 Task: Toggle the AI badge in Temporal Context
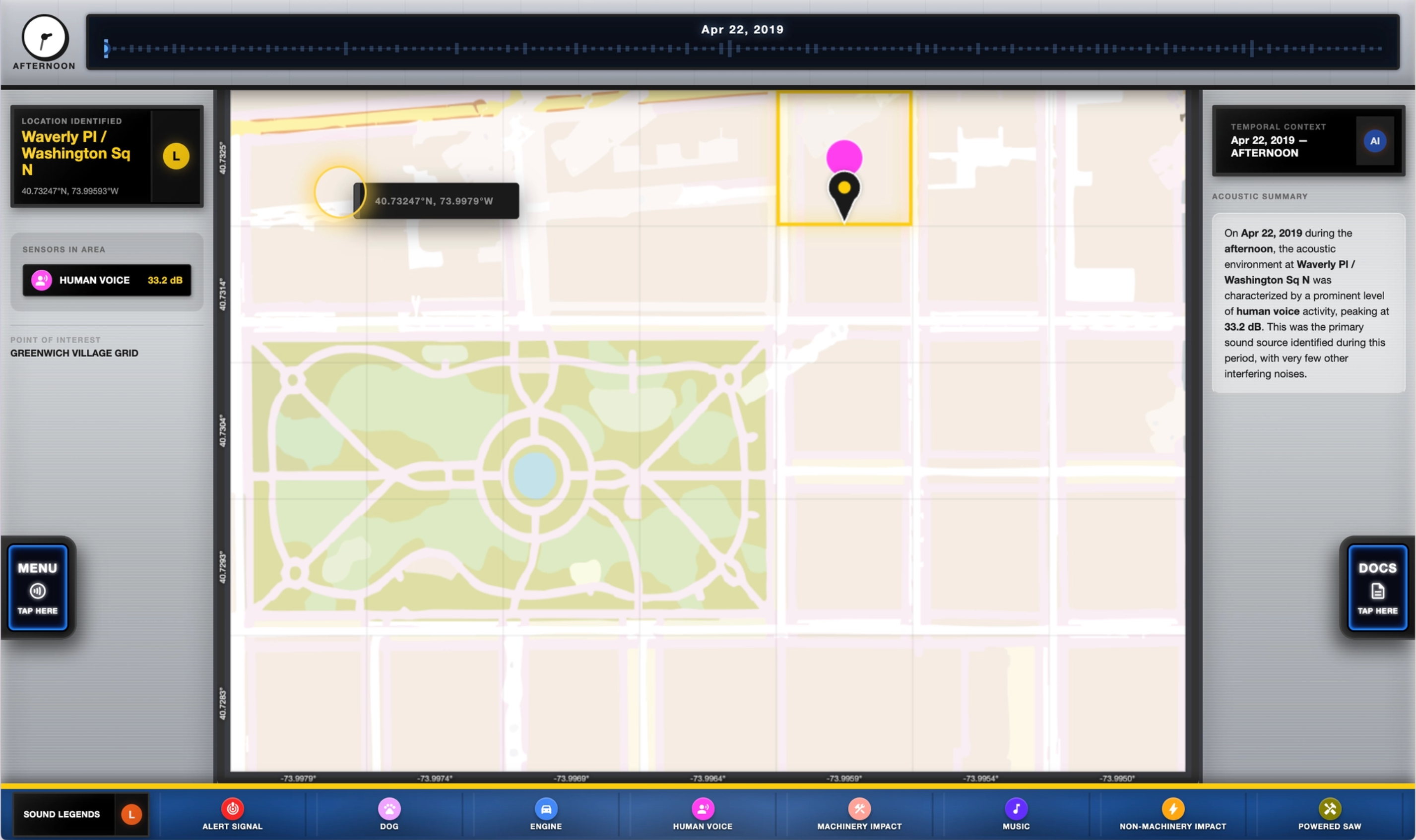(x=1374, y=141)
